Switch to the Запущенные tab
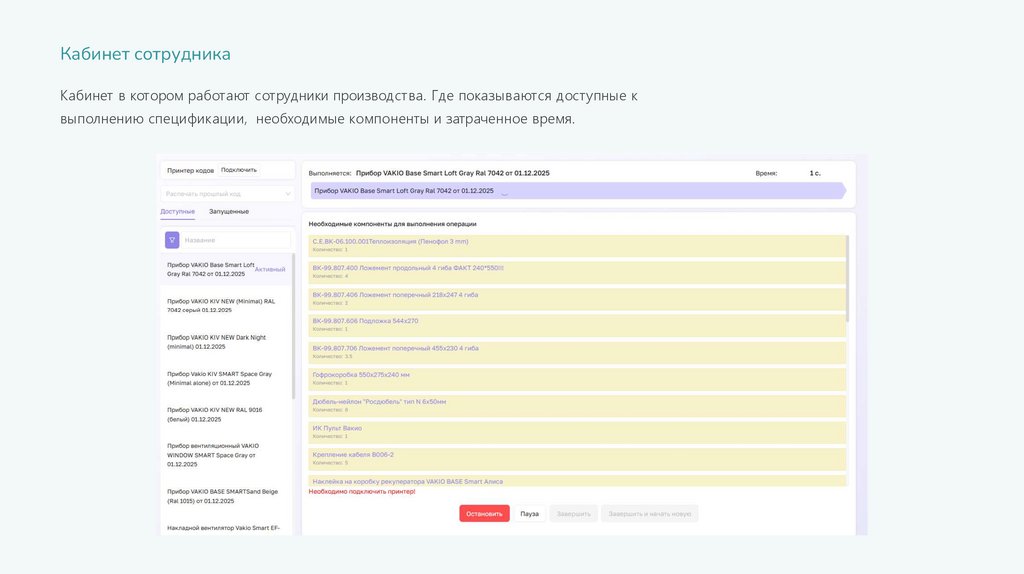The image size is (1024, 574). pos(229,212)
